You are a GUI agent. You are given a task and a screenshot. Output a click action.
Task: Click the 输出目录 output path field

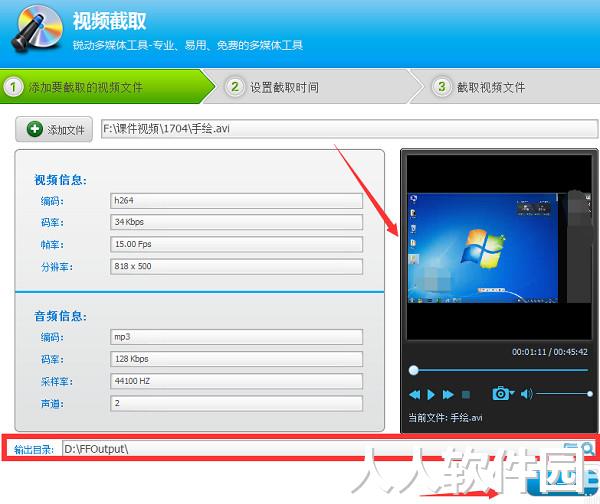pyautogui.click(x=312, y=449)
